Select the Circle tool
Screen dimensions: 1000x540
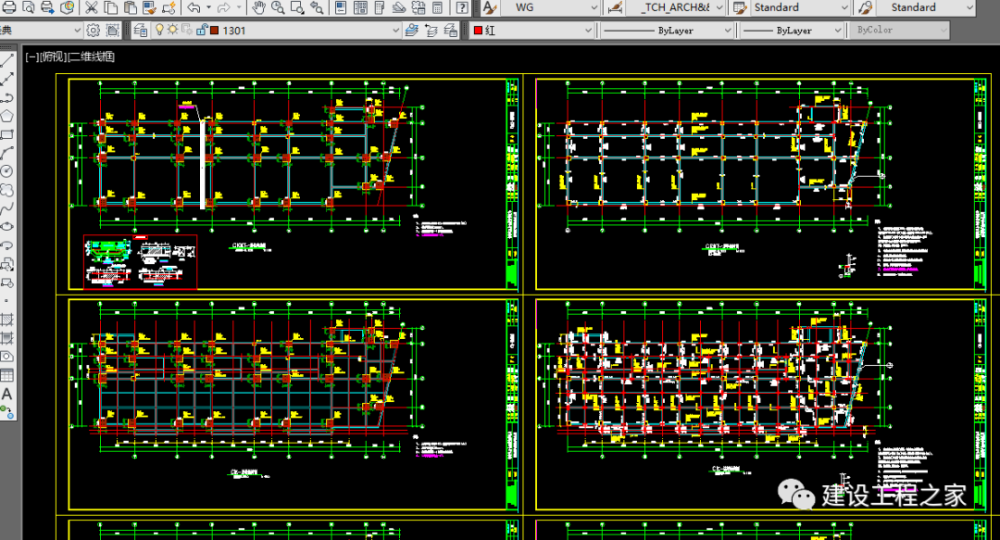tap(7, 171)
